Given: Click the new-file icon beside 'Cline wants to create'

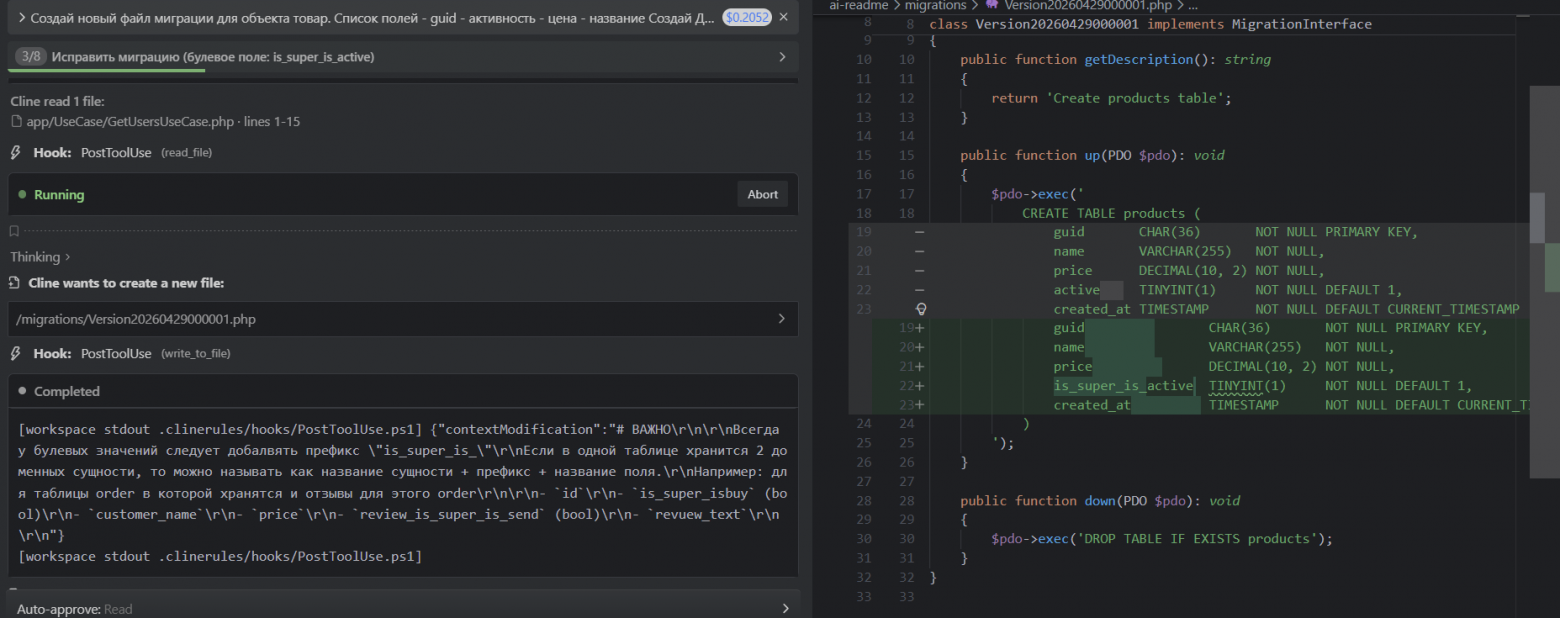Looking at the screenshot, I should coord(15,283).
